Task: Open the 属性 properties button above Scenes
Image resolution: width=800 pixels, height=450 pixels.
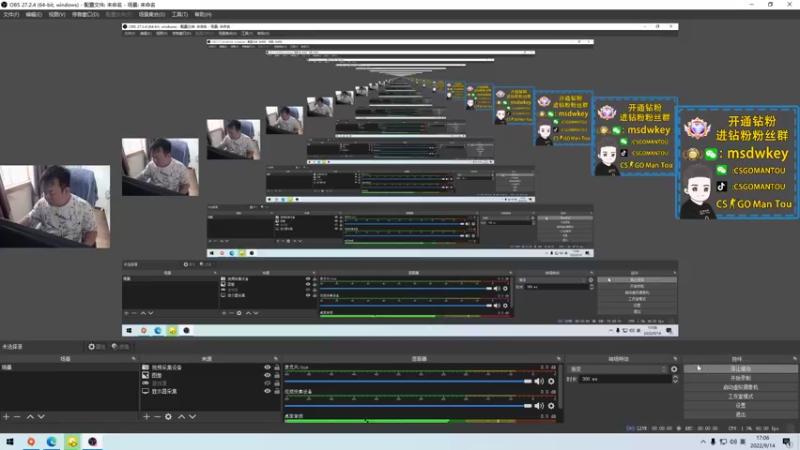Action: [96, 346]
